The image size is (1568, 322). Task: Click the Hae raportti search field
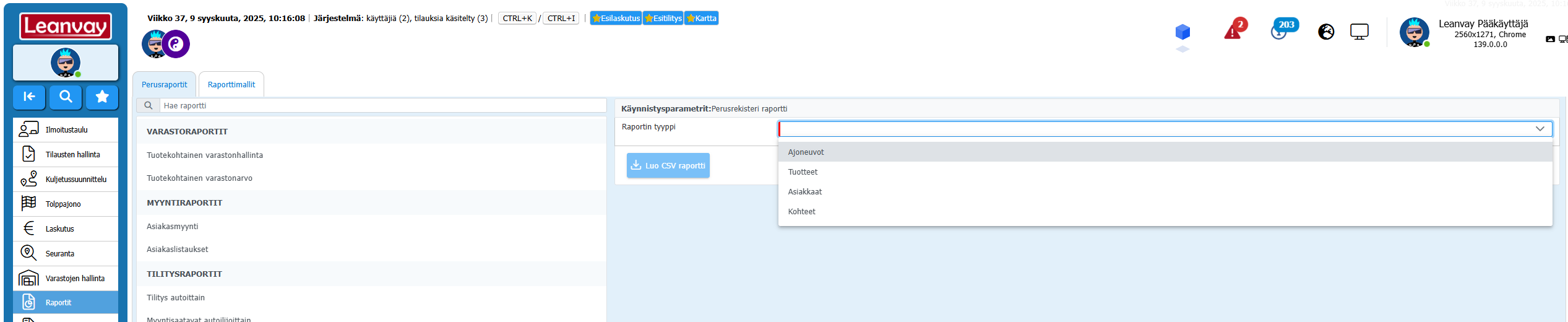[x=382, y=106]
